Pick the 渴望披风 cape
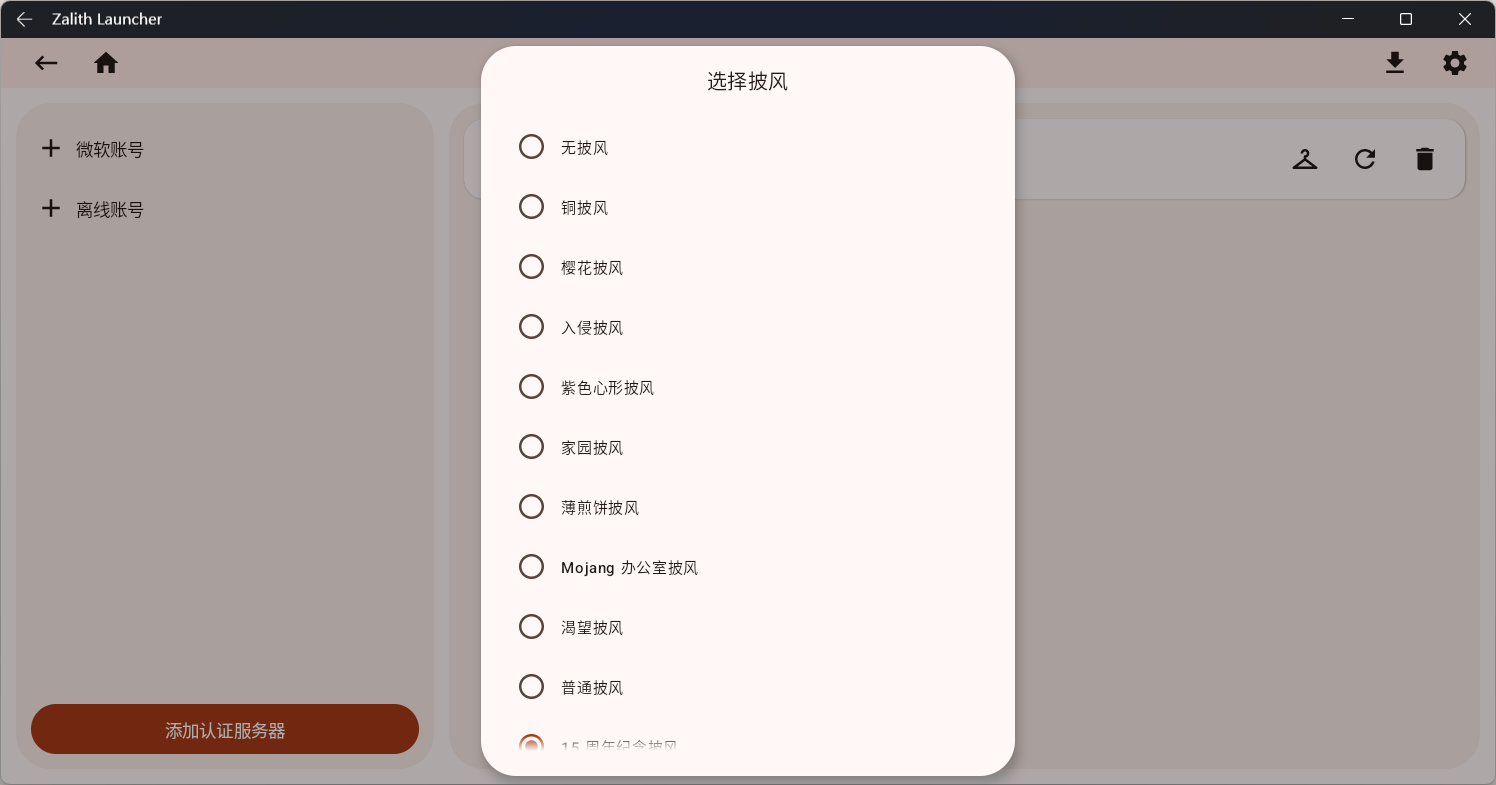Viewport: 1496px width, 785px height. pyautogui.click(x=531, y=626)
